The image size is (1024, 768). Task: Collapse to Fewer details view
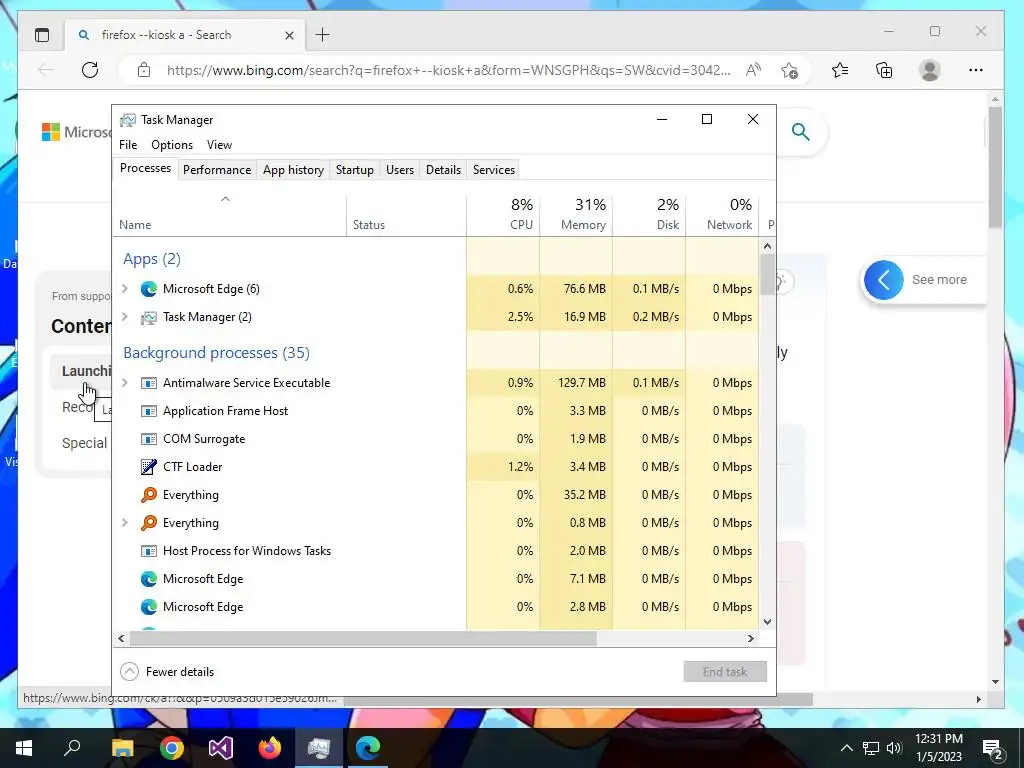point(168,671)
